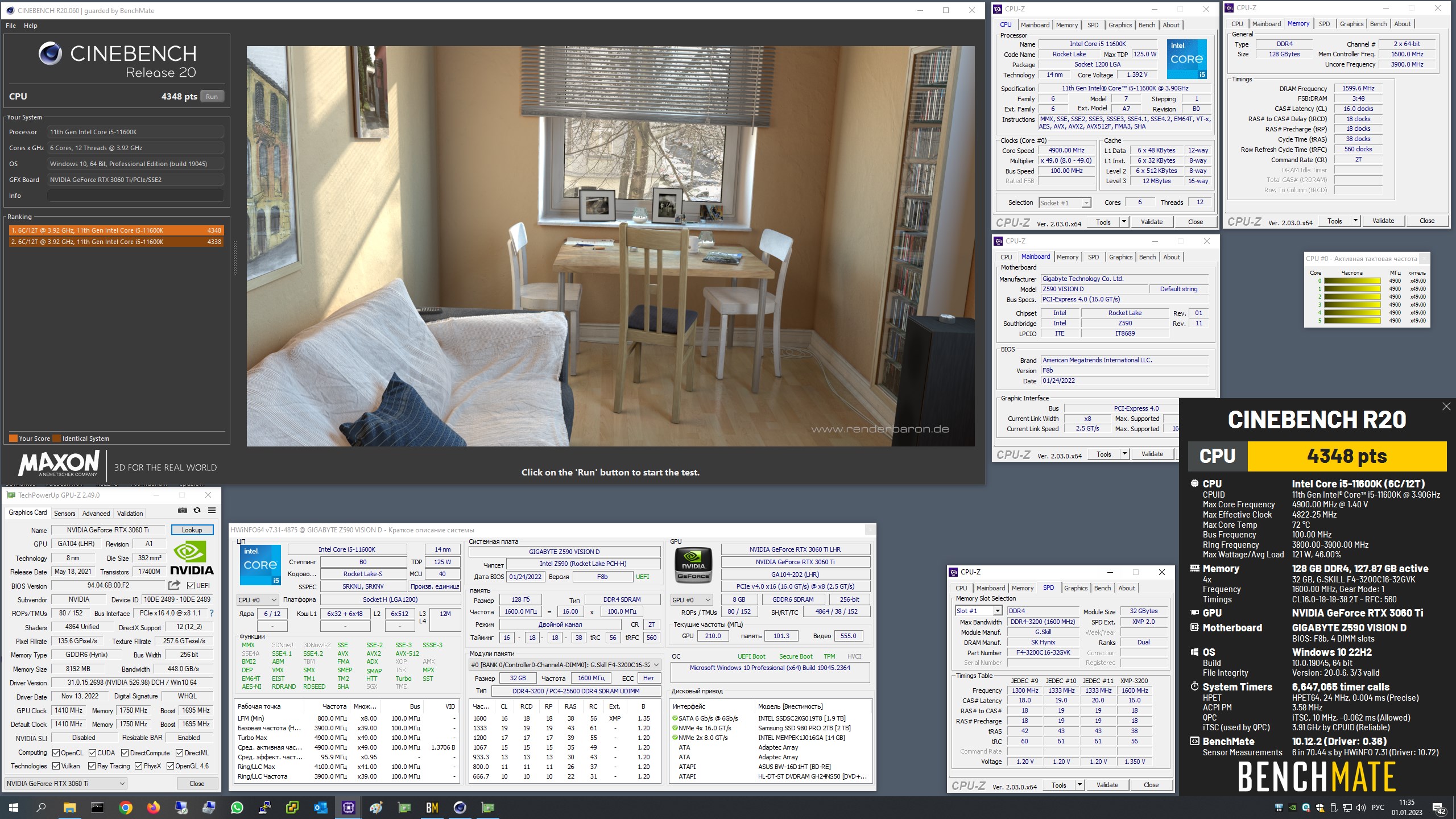
Task: Launch Google Chrome from the taskbar
Action: [125, 807]
